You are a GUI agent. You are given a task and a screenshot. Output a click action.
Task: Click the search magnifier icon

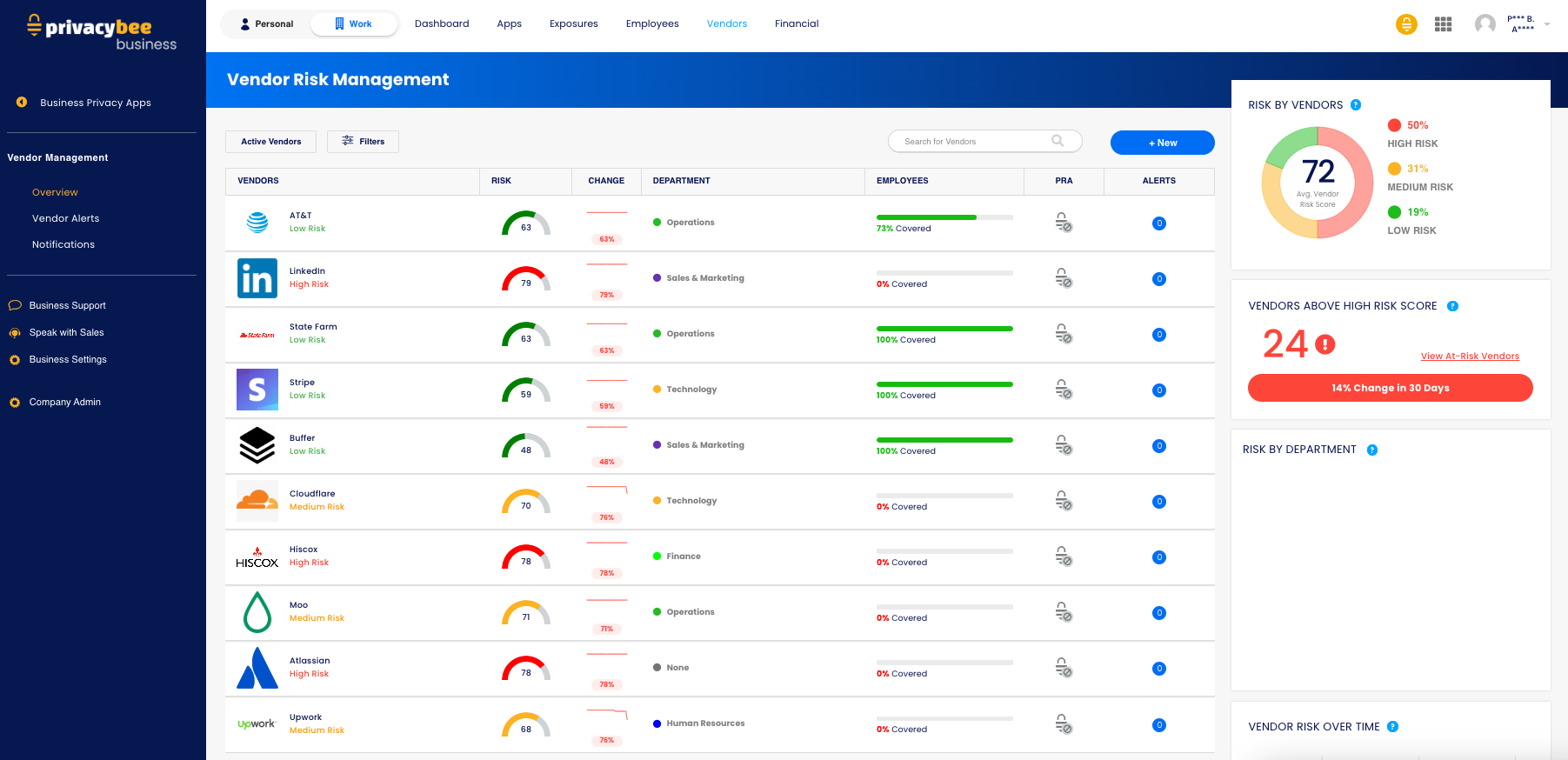click(1058, 141)
